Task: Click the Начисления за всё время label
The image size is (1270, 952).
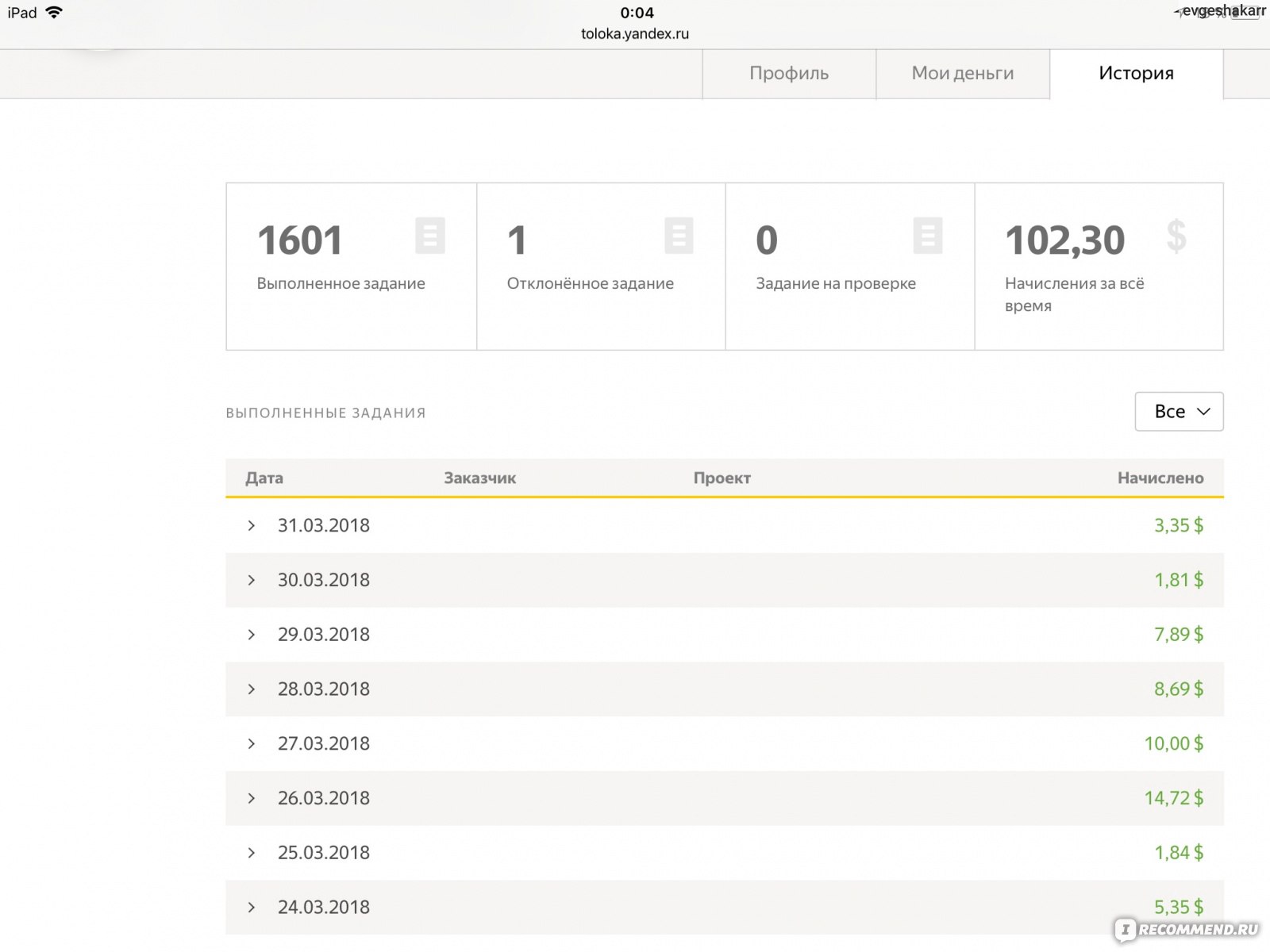Action: tap(1075, 294)
